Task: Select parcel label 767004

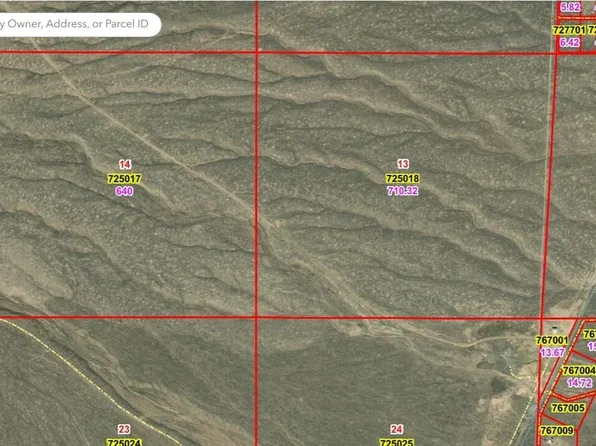Action: pyautogui.click(x=579, y=370)
